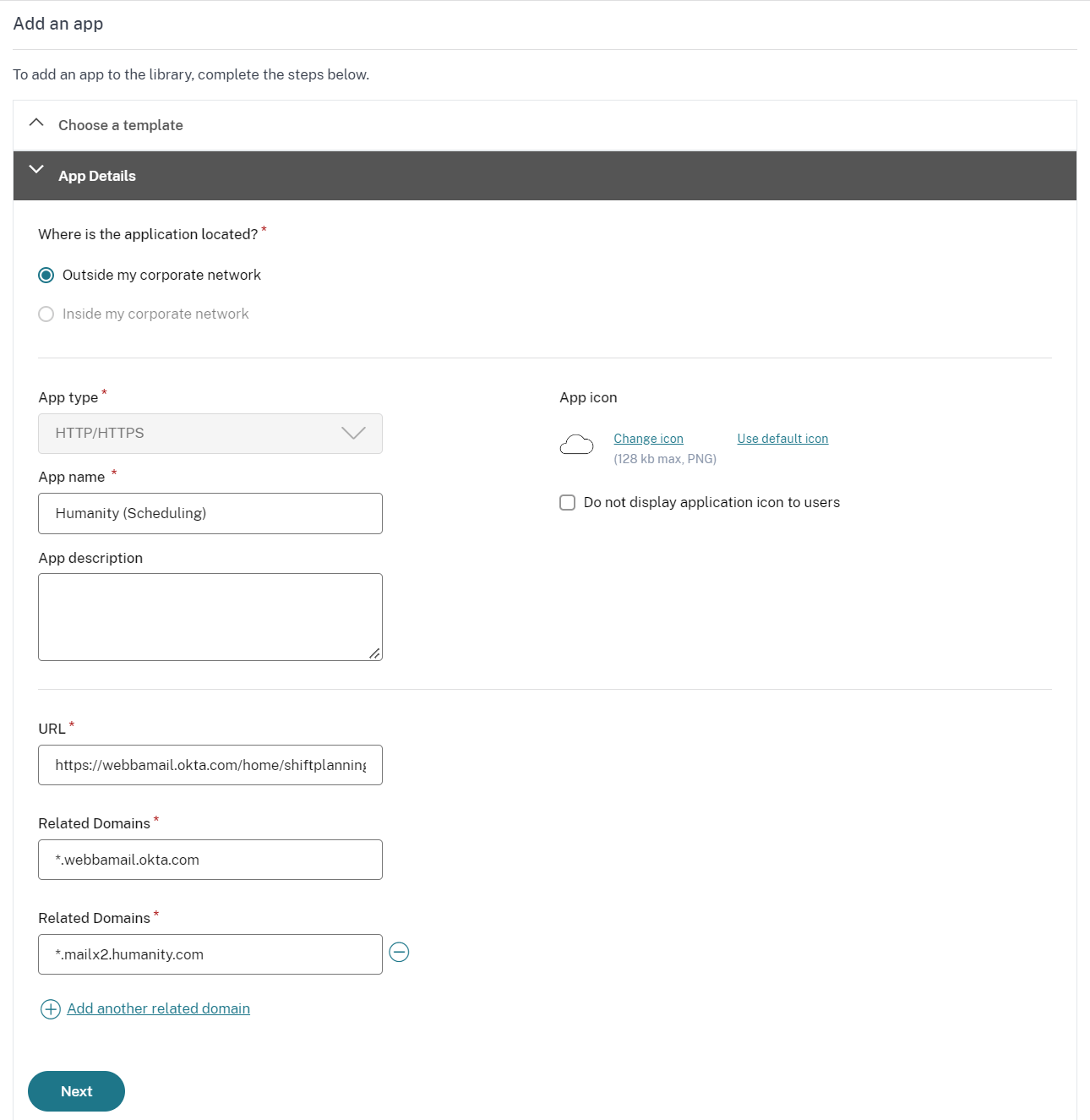Click the App description text area
Viewport: 1090px width, 1120px height.
tap(210, 617)
